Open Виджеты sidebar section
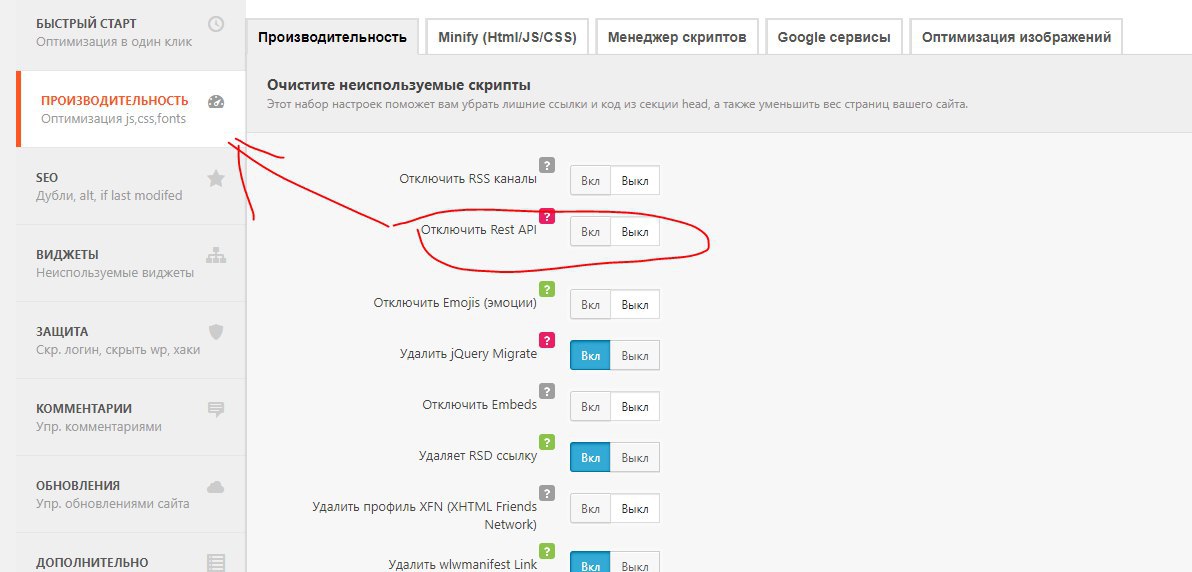Screen dimensions: 1192x572 click(x=131, y=263)
